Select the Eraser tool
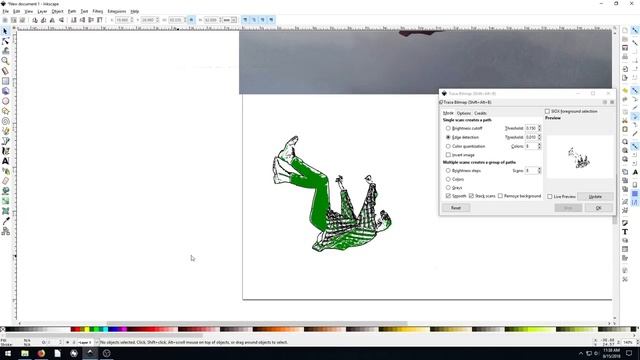 [5, 181]
